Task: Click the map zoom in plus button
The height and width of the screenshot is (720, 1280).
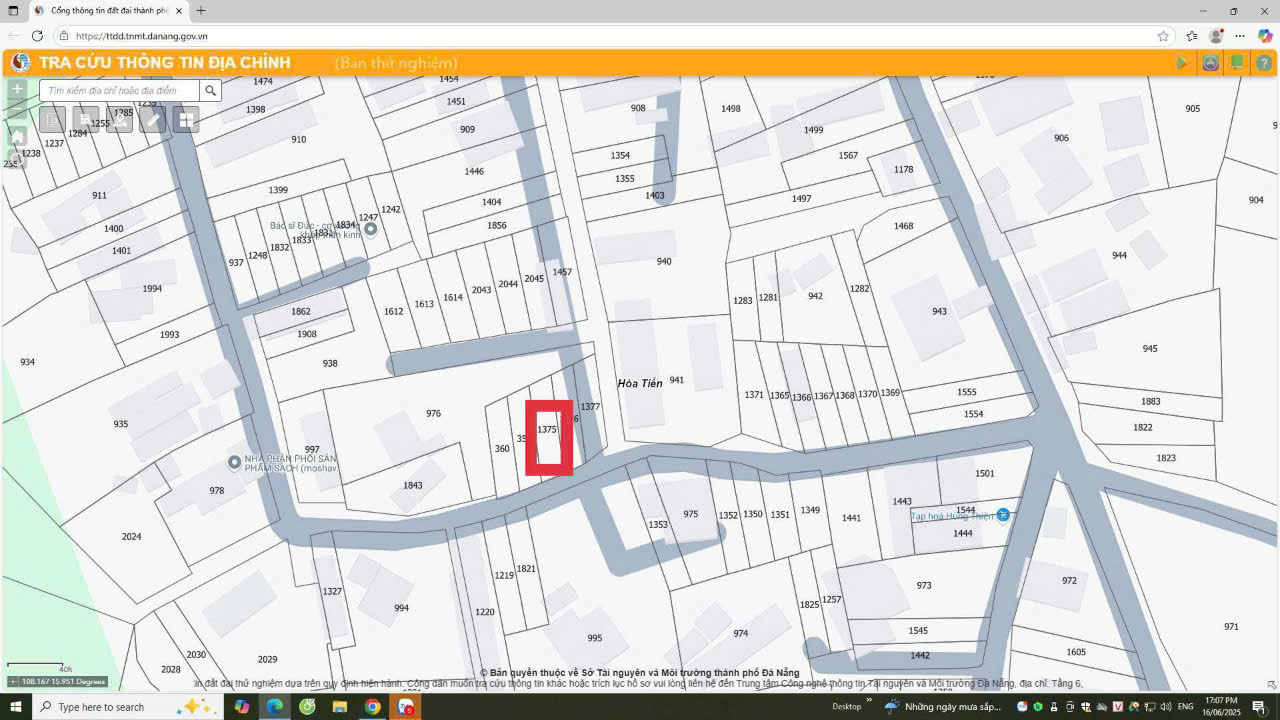Action: (17, 88)
